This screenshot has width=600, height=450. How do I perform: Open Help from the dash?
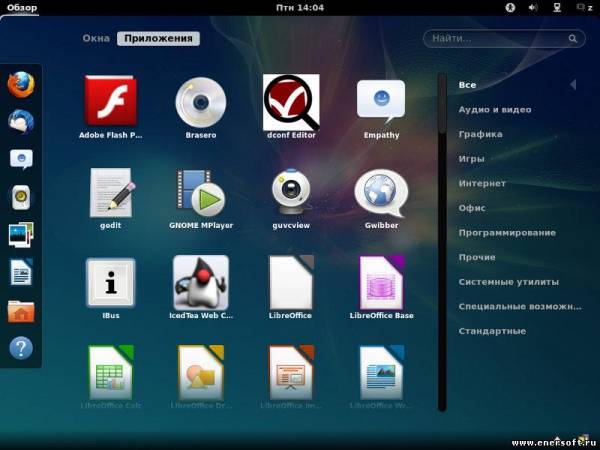point(21,348)
